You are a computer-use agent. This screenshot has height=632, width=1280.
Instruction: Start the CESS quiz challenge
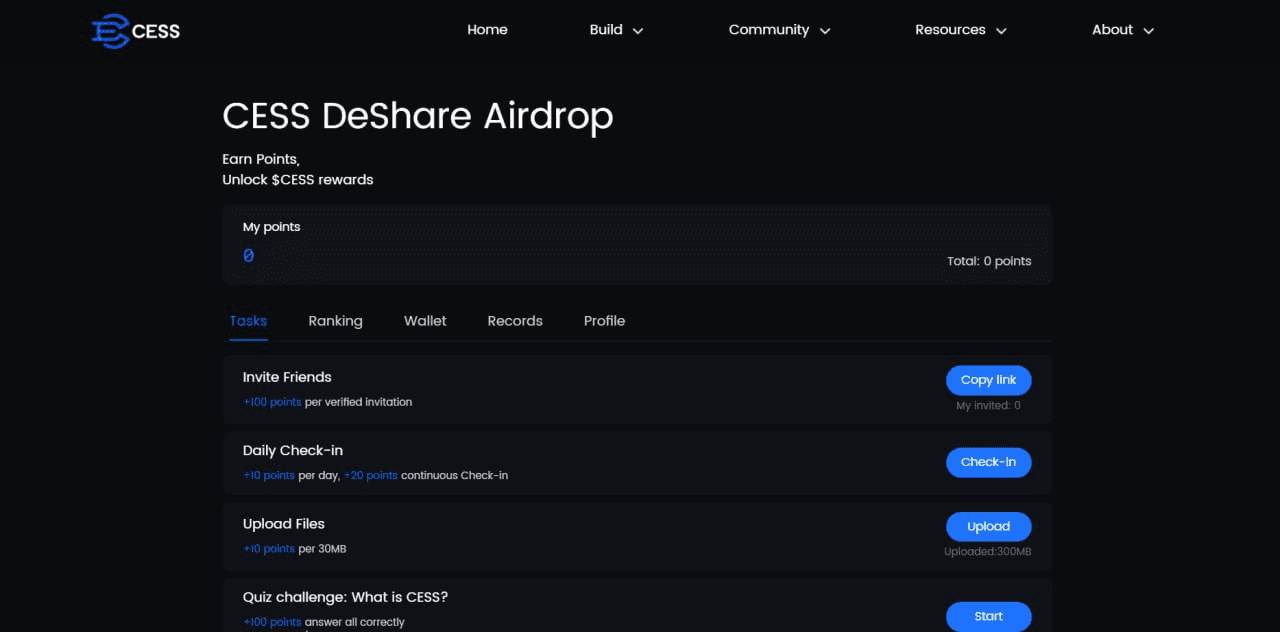(x=988, y=616)
